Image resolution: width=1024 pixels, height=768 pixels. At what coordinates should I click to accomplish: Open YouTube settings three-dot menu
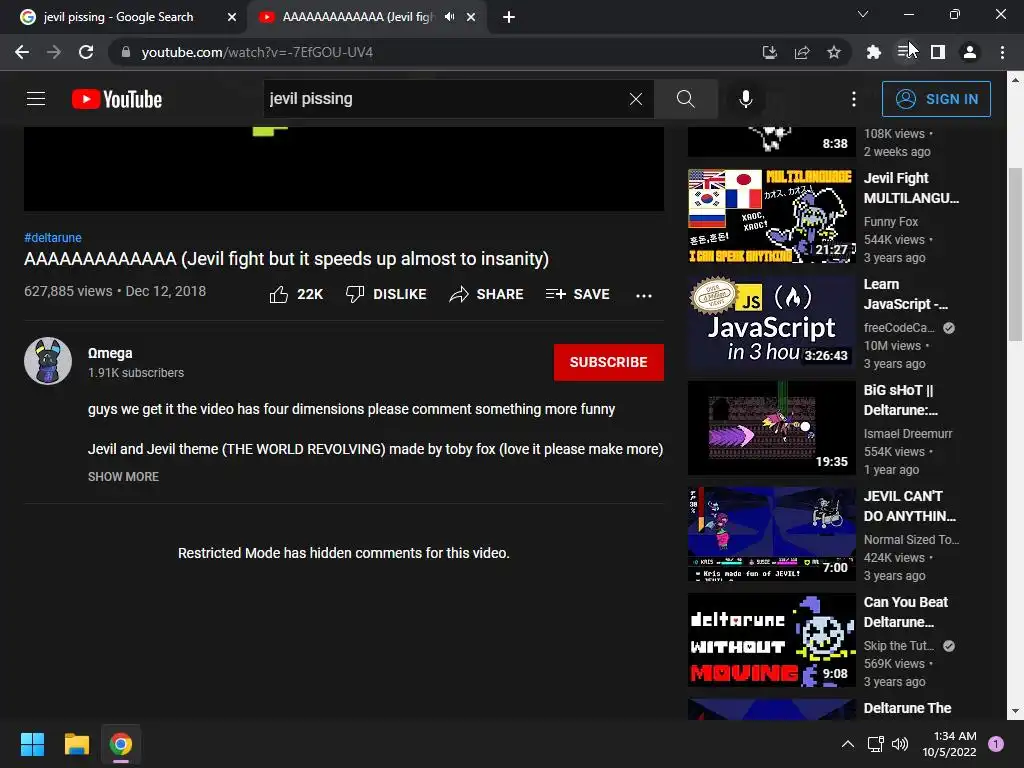tap(854, 99)
